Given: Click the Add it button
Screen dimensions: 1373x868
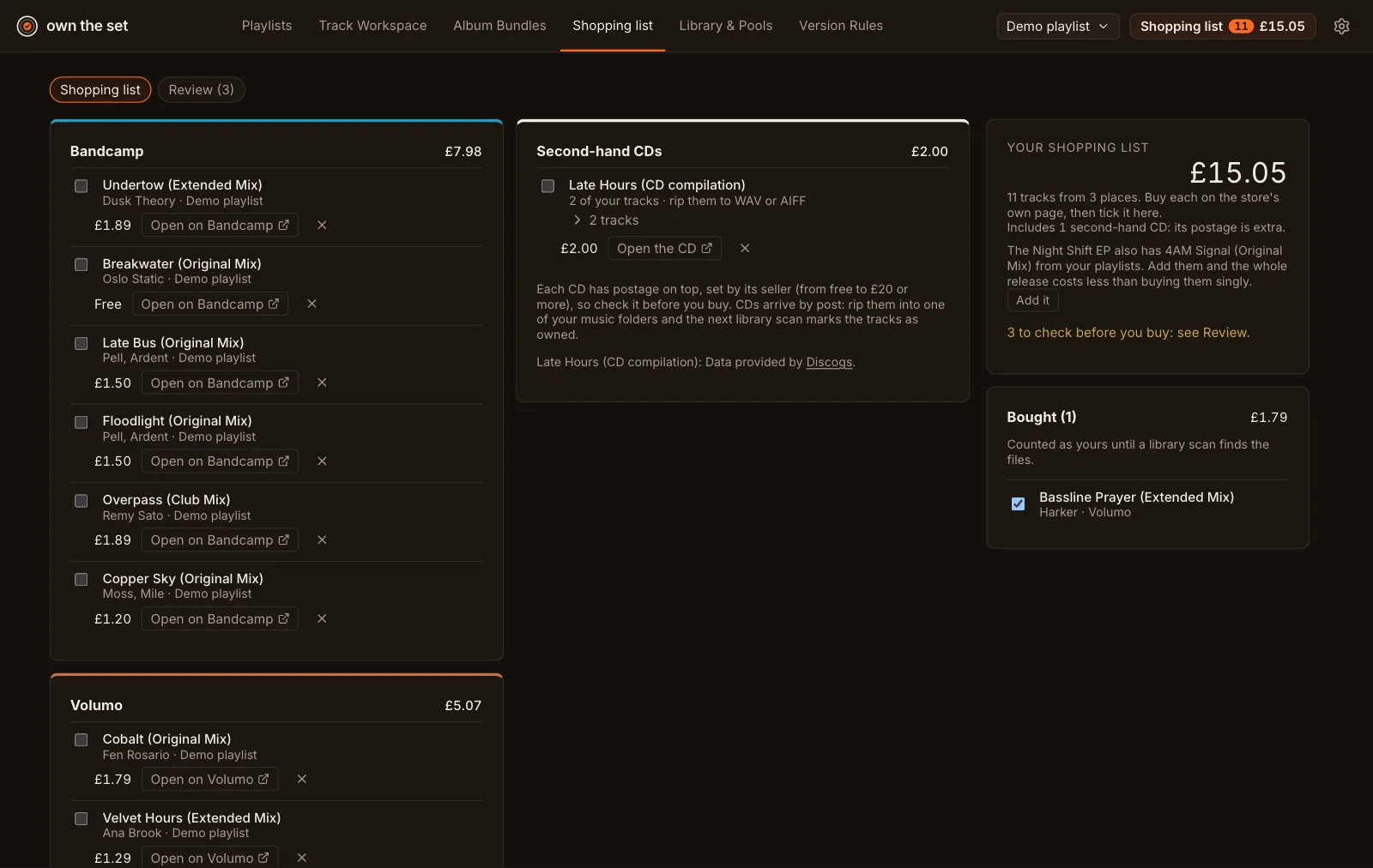Looking at the screenshot, I should 1032,301.
